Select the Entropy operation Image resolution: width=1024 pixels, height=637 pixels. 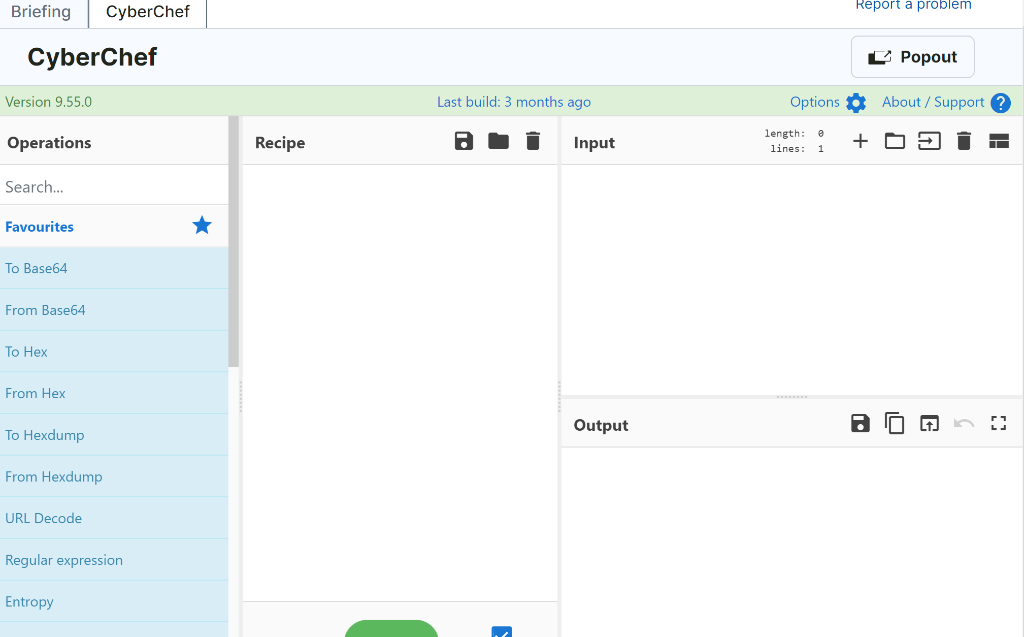(x=114, y=601)
